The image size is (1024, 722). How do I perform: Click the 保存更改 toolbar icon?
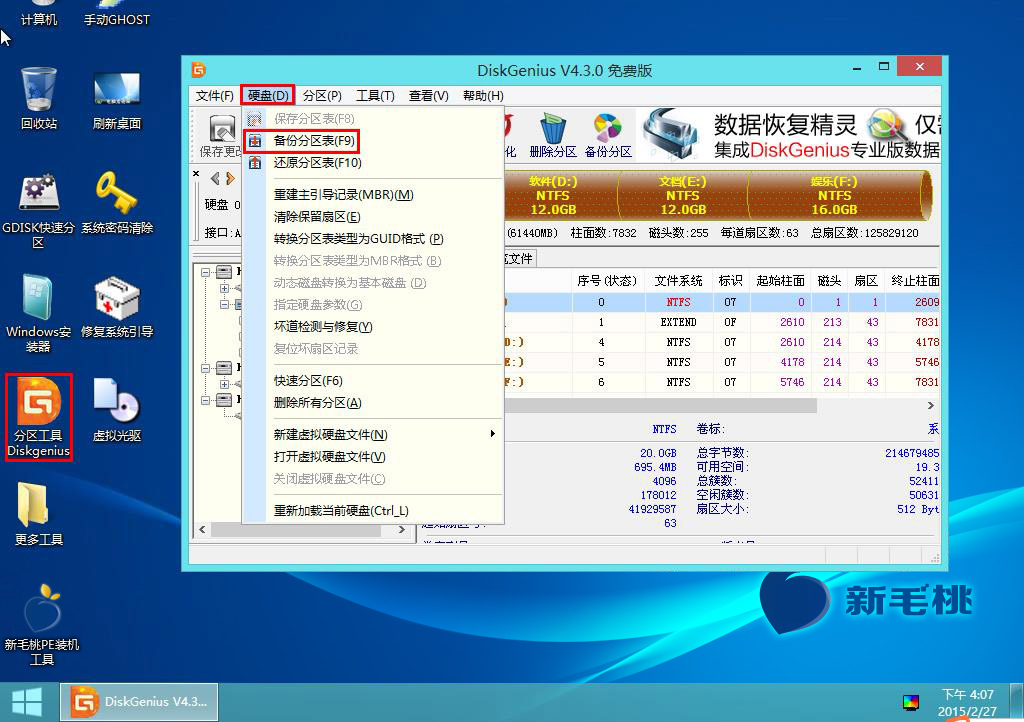(x=221, y=136)
